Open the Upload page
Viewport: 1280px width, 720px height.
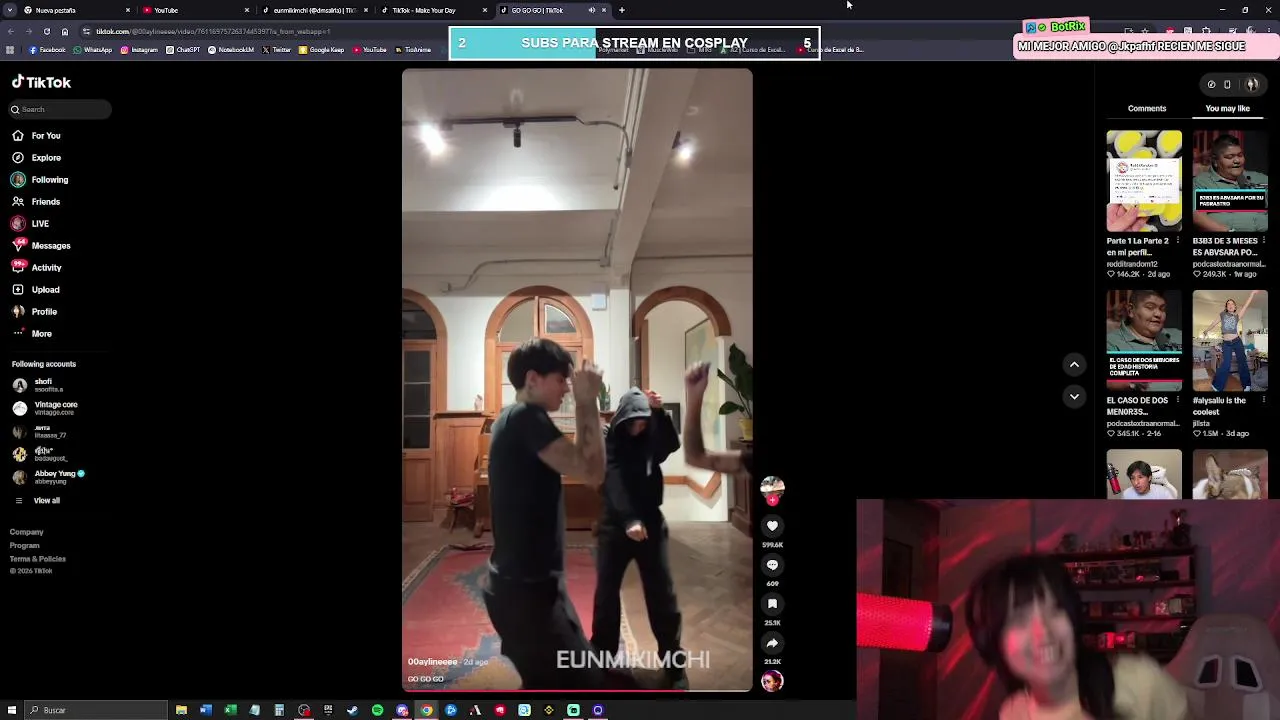(36, 290)
